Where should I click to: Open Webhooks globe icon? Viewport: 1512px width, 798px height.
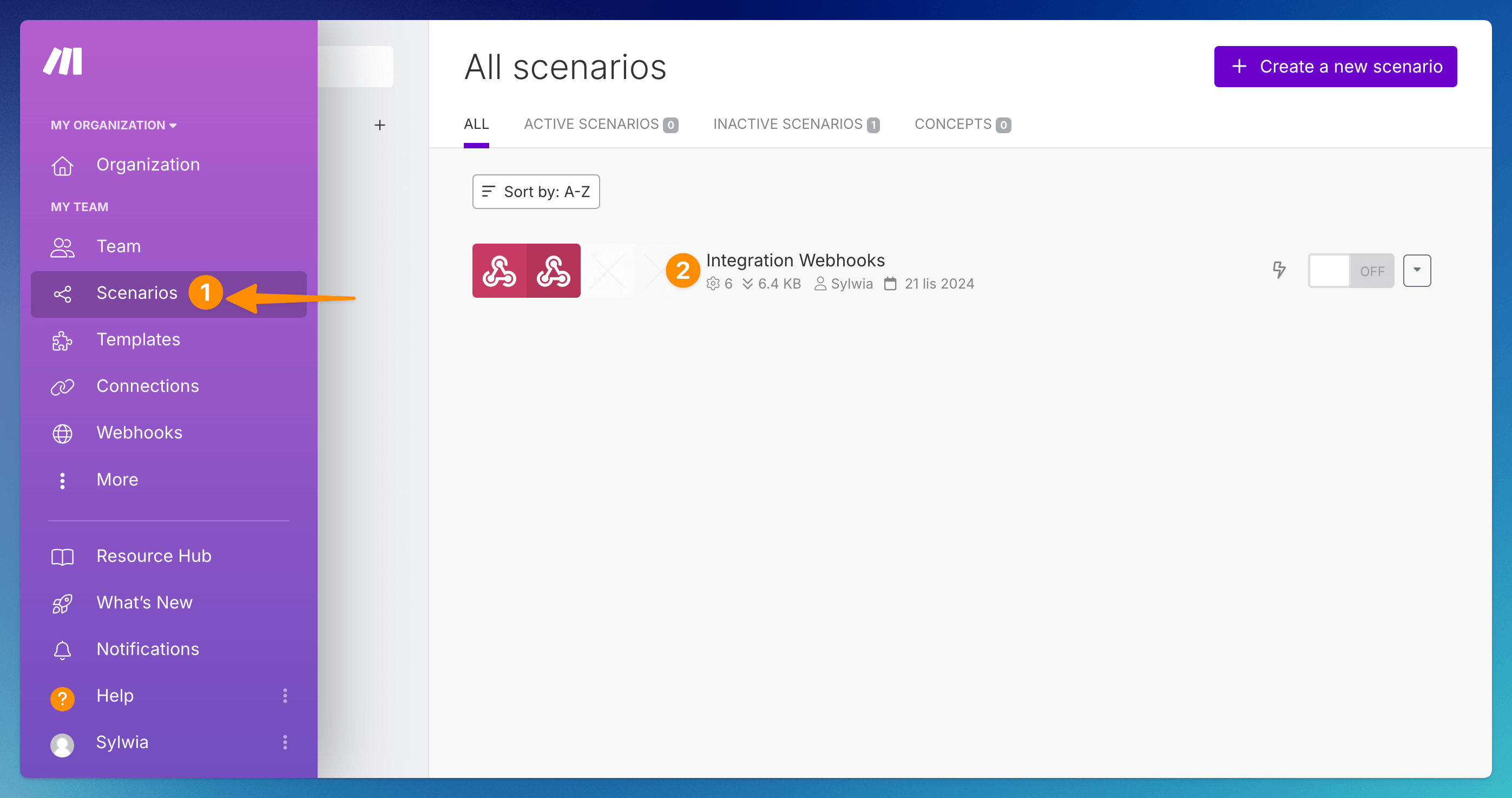click(62, 433)
